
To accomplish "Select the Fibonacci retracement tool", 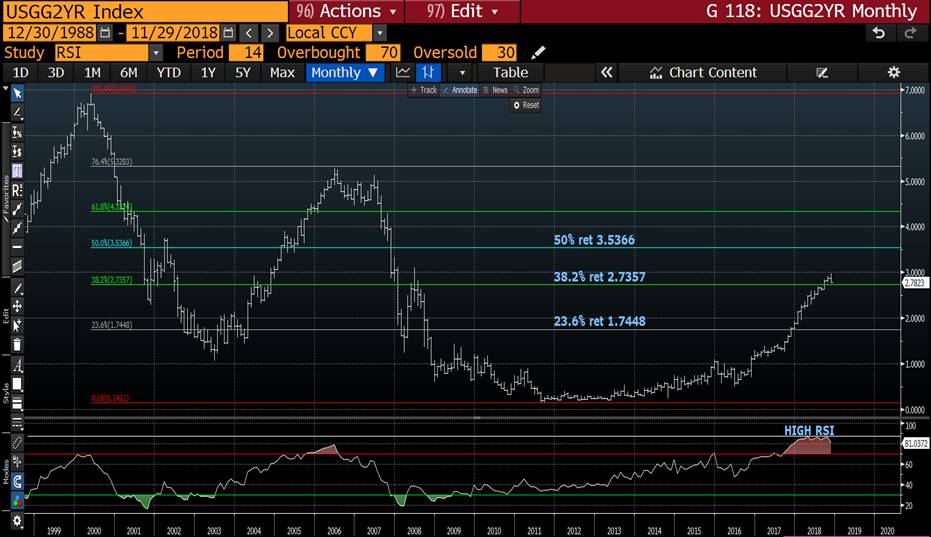I will pyautogui.click(x=17, y=171).
